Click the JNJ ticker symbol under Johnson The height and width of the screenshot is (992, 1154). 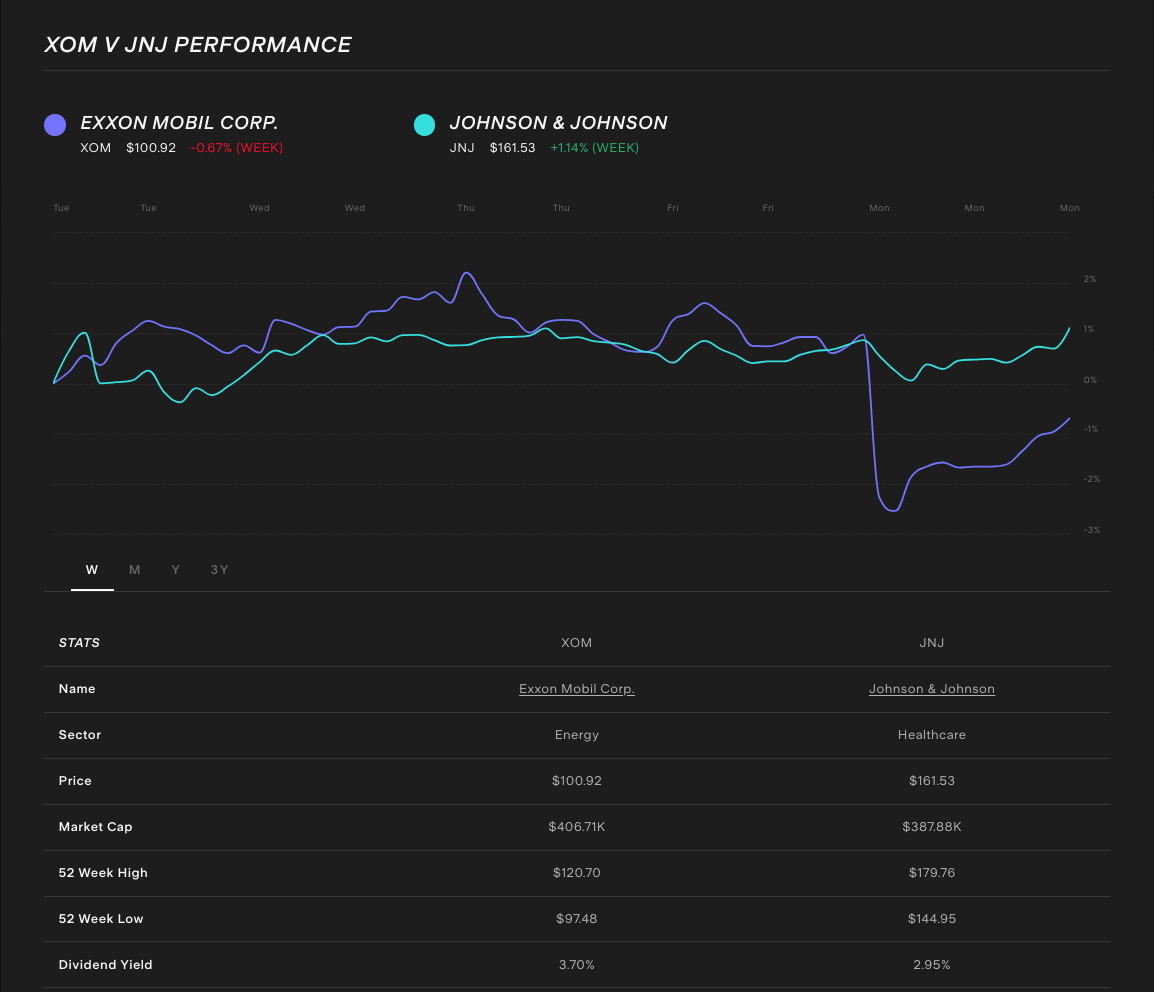click(x=463, y=147)
